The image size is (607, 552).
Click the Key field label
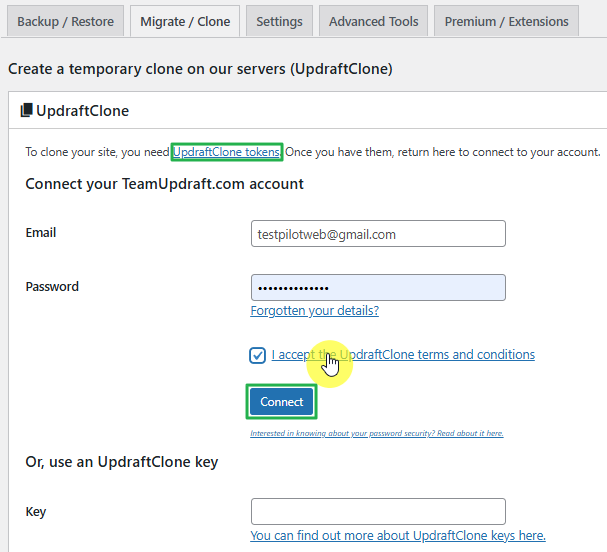coord(36,512)
